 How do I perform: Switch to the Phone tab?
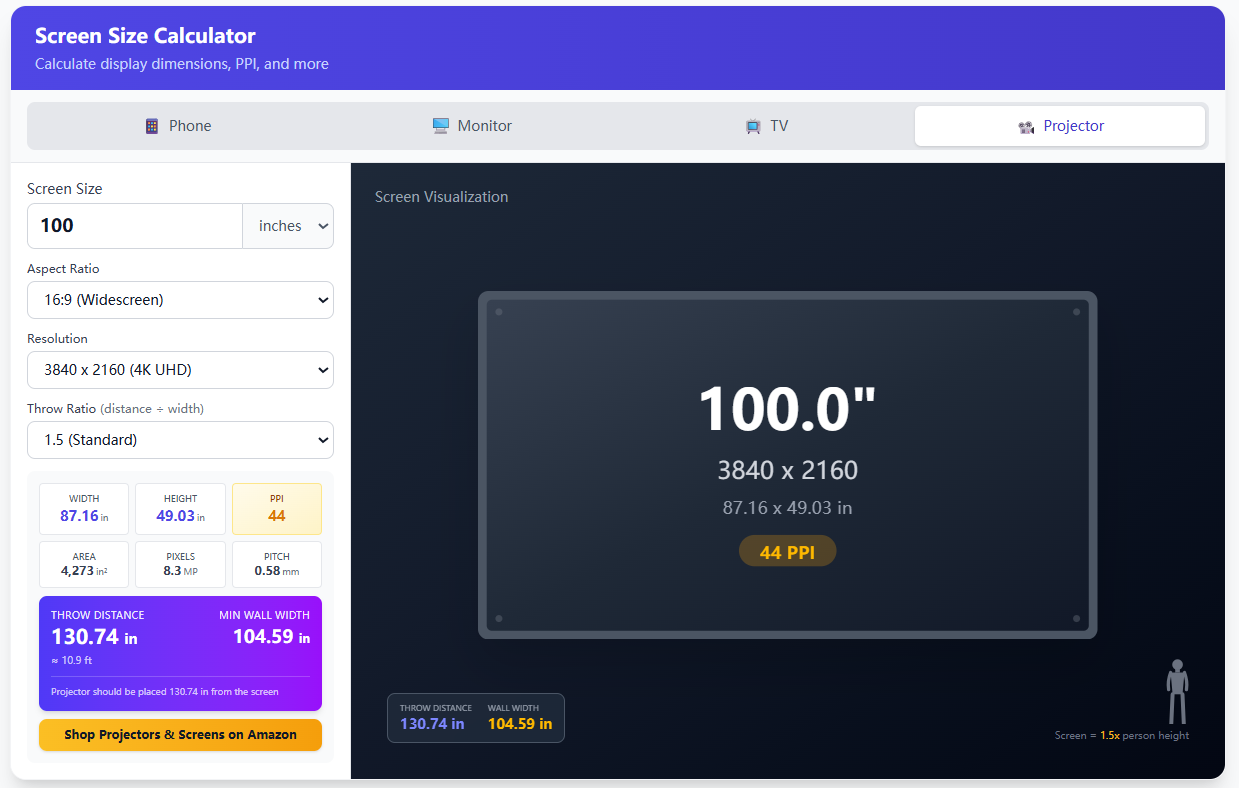(178, 125)
